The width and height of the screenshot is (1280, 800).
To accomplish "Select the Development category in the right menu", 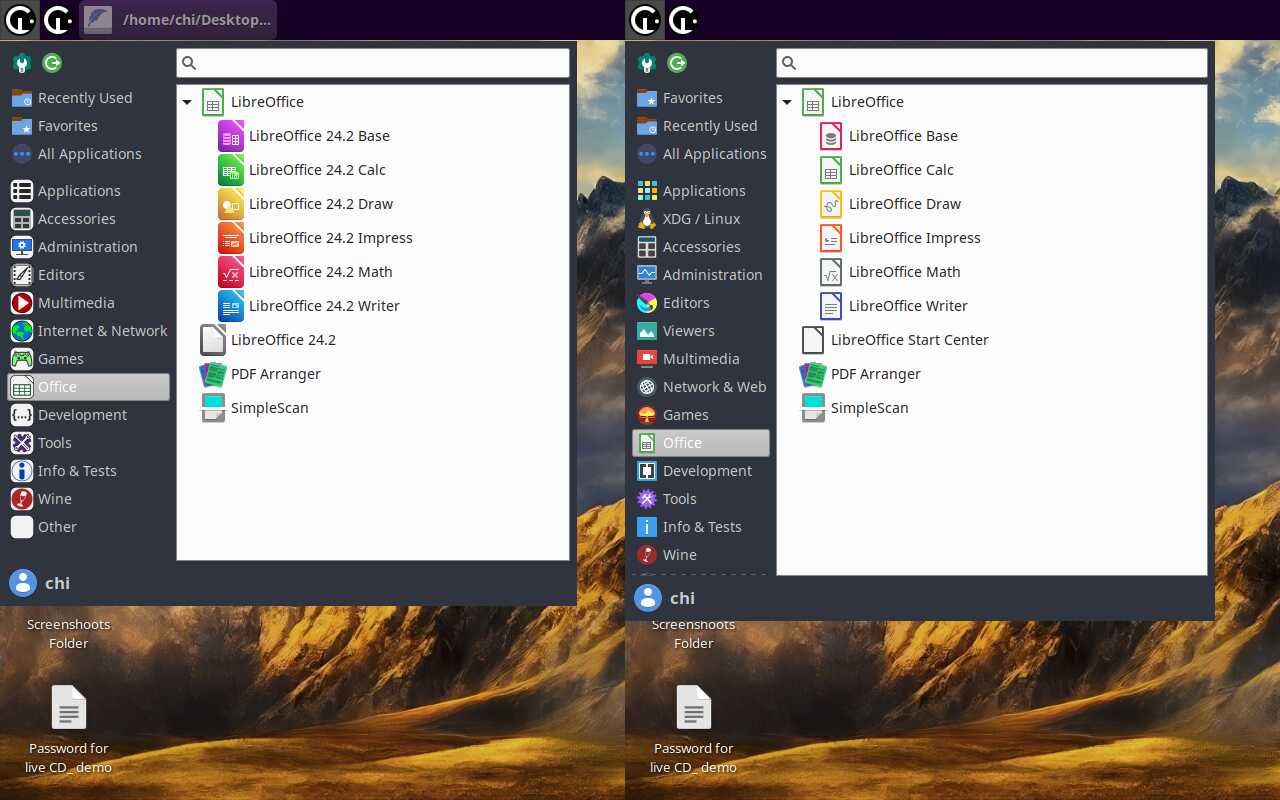I will 701,471.
